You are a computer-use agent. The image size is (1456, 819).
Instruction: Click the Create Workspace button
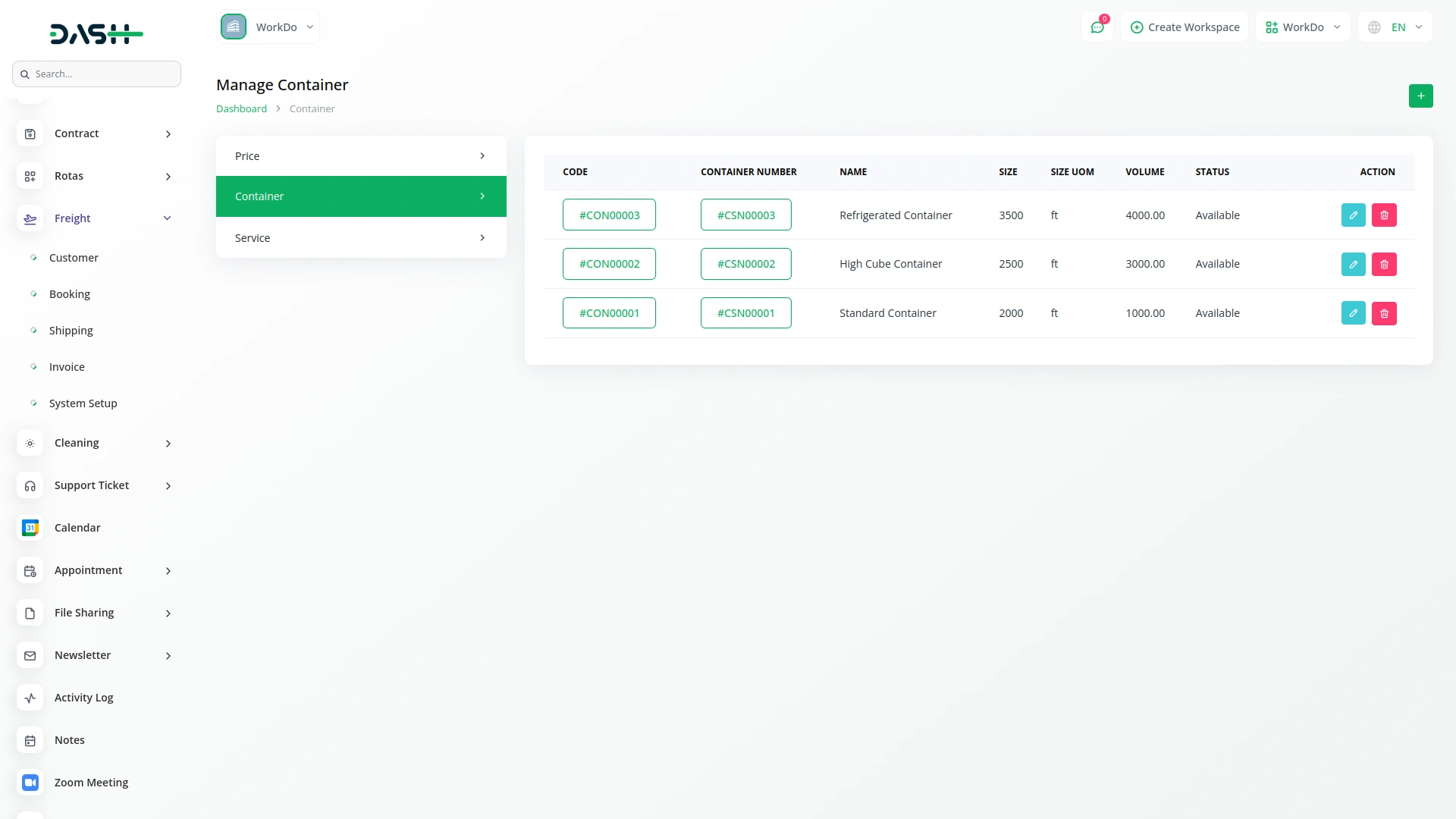point(1185,27)
